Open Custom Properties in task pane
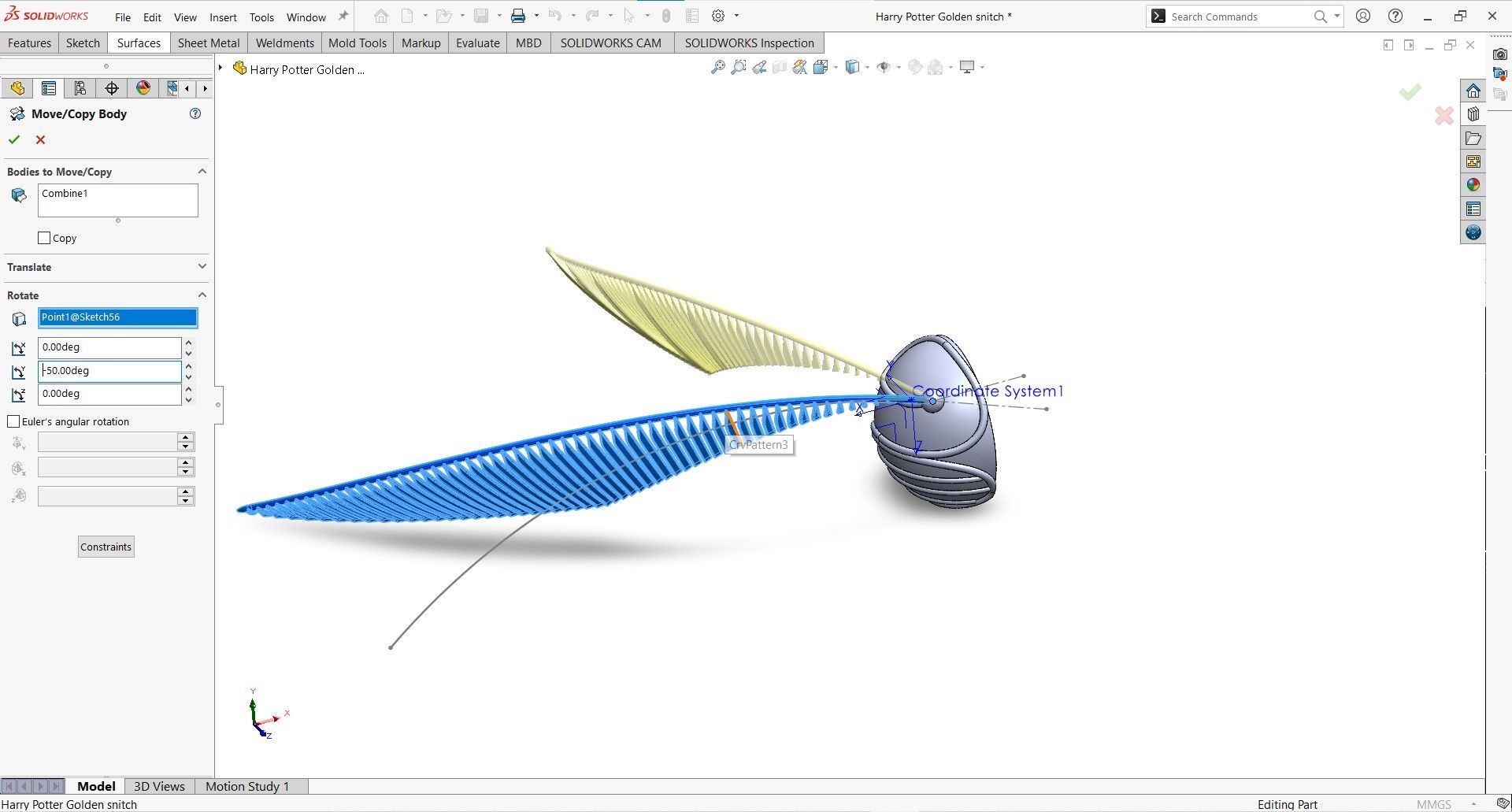The height and width of the screenshot is (812, 1512). pyautogui.click(x=1473, y=209)
